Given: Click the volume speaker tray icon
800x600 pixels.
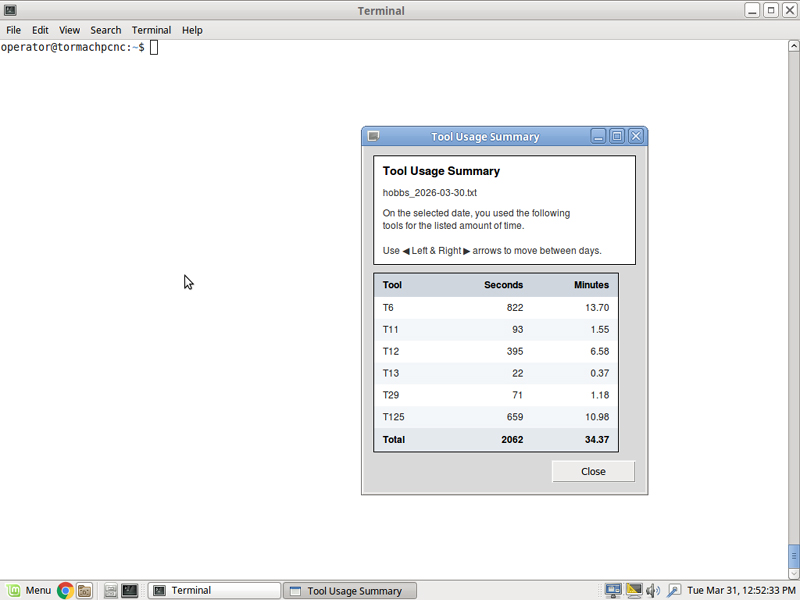Looking at the screenshot, I should 653,590.
